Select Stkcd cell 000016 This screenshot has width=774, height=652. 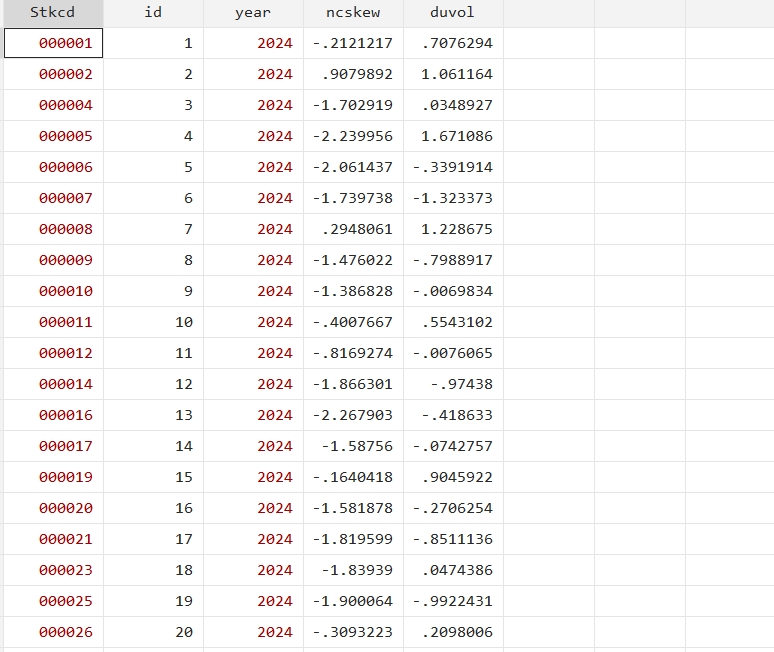pos(53,415)
